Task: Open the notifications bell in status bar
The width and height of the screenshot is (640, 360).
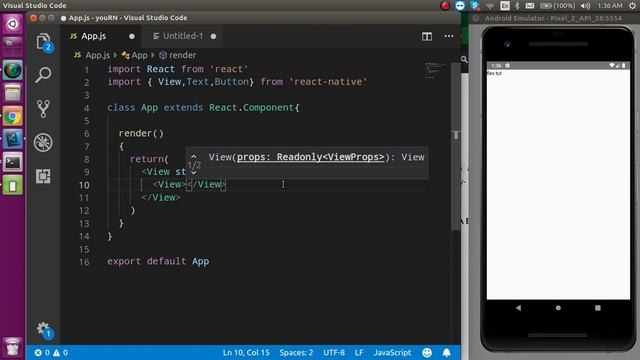Action: pos(447,352)
